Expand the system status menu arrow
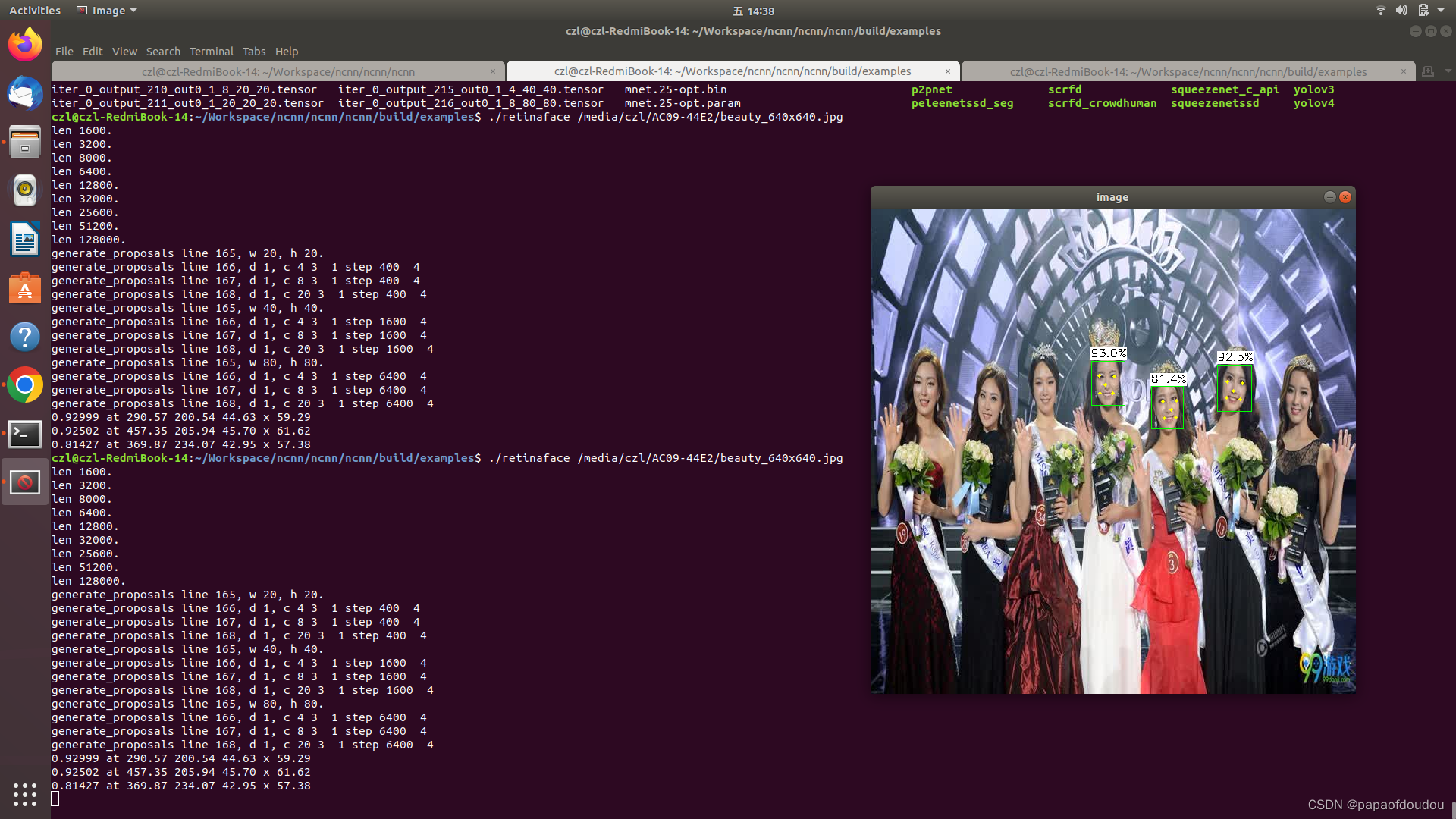Screen dimensions: 1456x819 1441,11
